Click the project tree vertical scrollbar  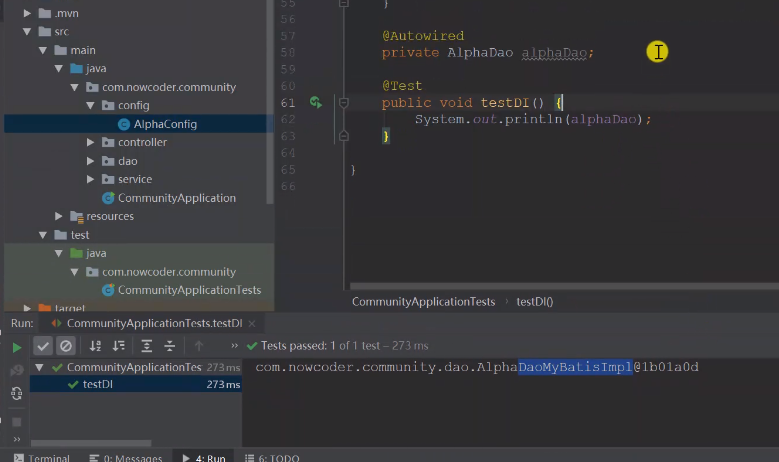point(270,102)
